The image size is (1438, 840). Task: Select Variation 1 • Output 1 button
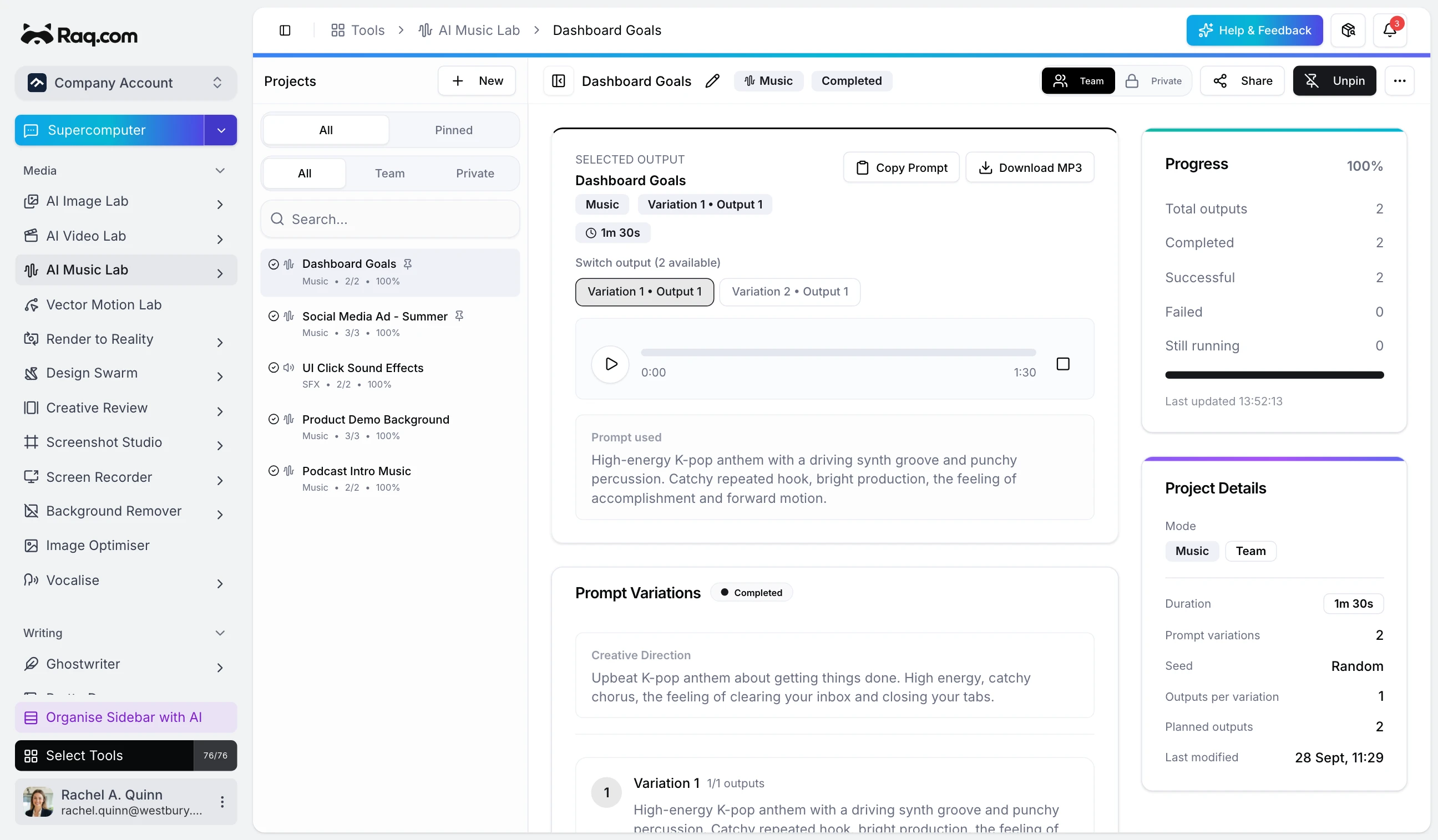(x=644, y=292)
